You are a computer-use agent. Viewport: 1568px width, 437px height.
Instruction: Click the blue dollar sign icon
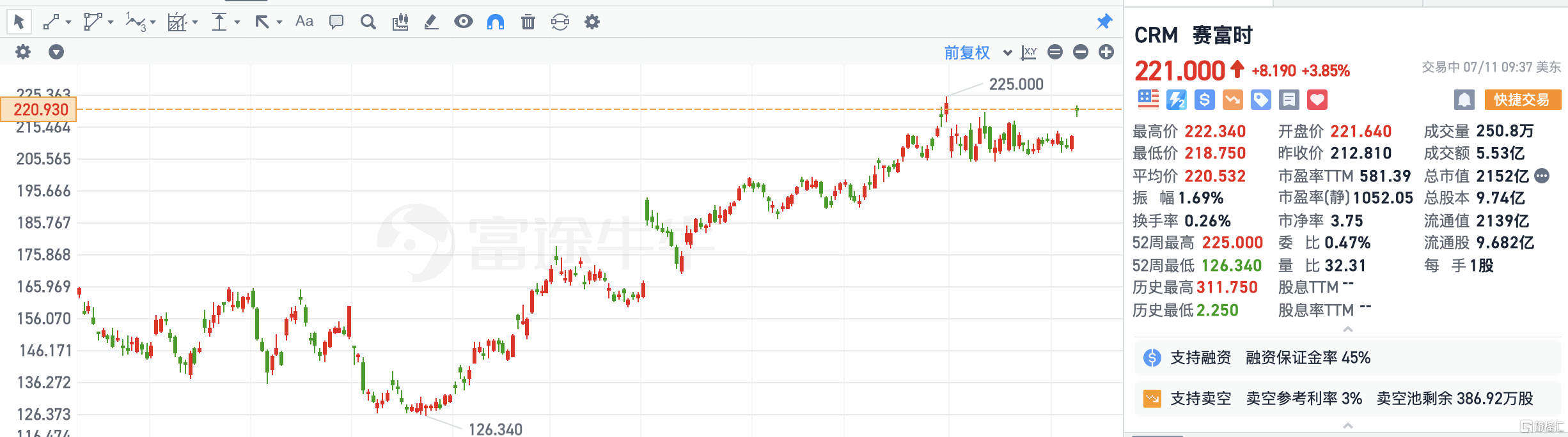click(x=1205, y=100)
